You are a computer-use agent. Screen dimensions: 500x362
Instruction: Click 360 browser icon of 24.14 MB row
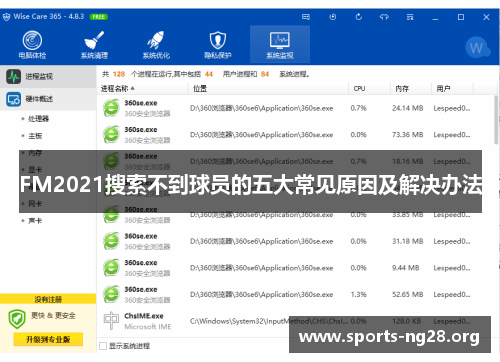(x=111, y=108)
